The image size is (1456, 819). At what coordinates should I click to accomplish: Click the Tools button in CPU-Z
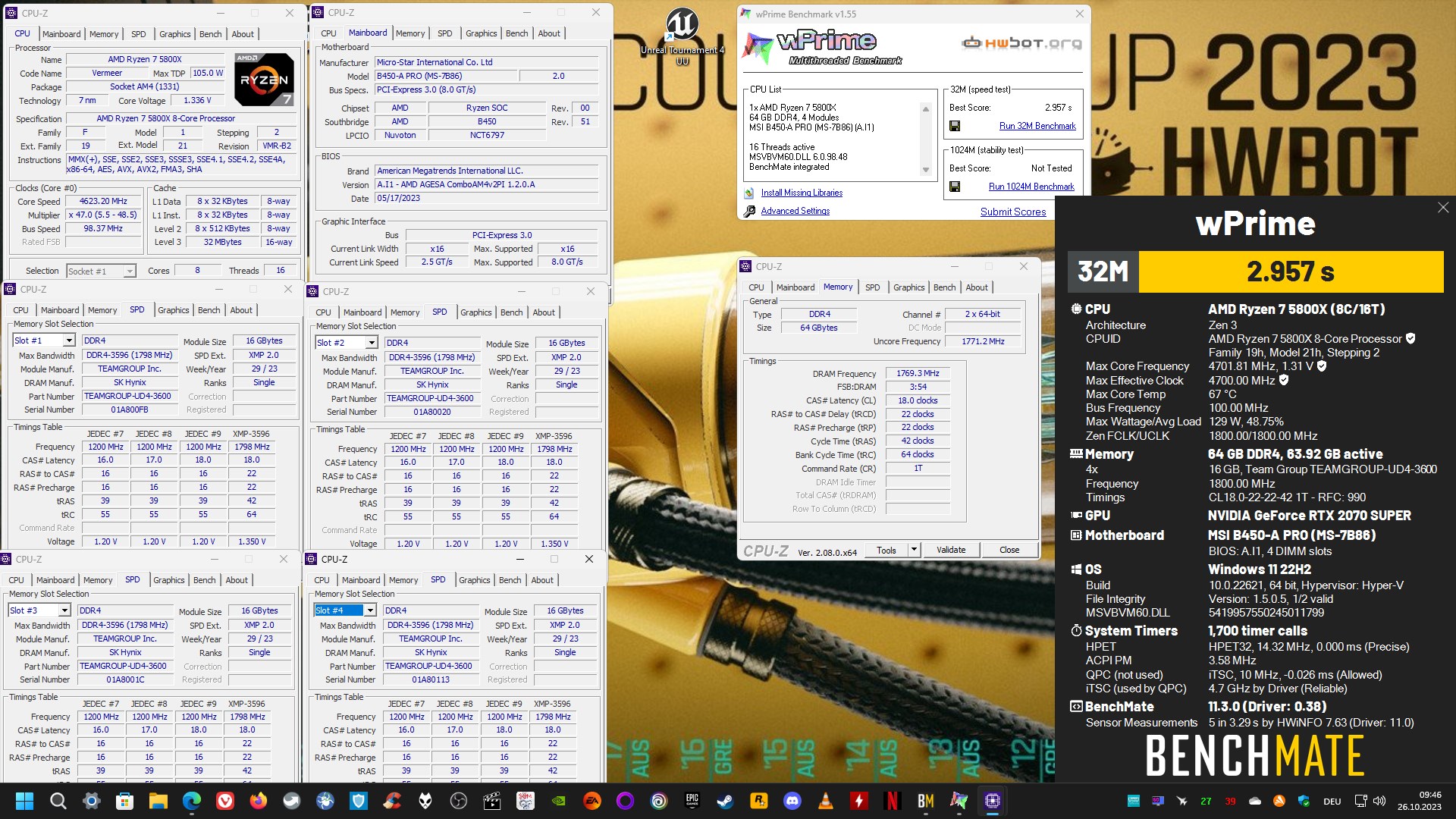click(886, 550)
